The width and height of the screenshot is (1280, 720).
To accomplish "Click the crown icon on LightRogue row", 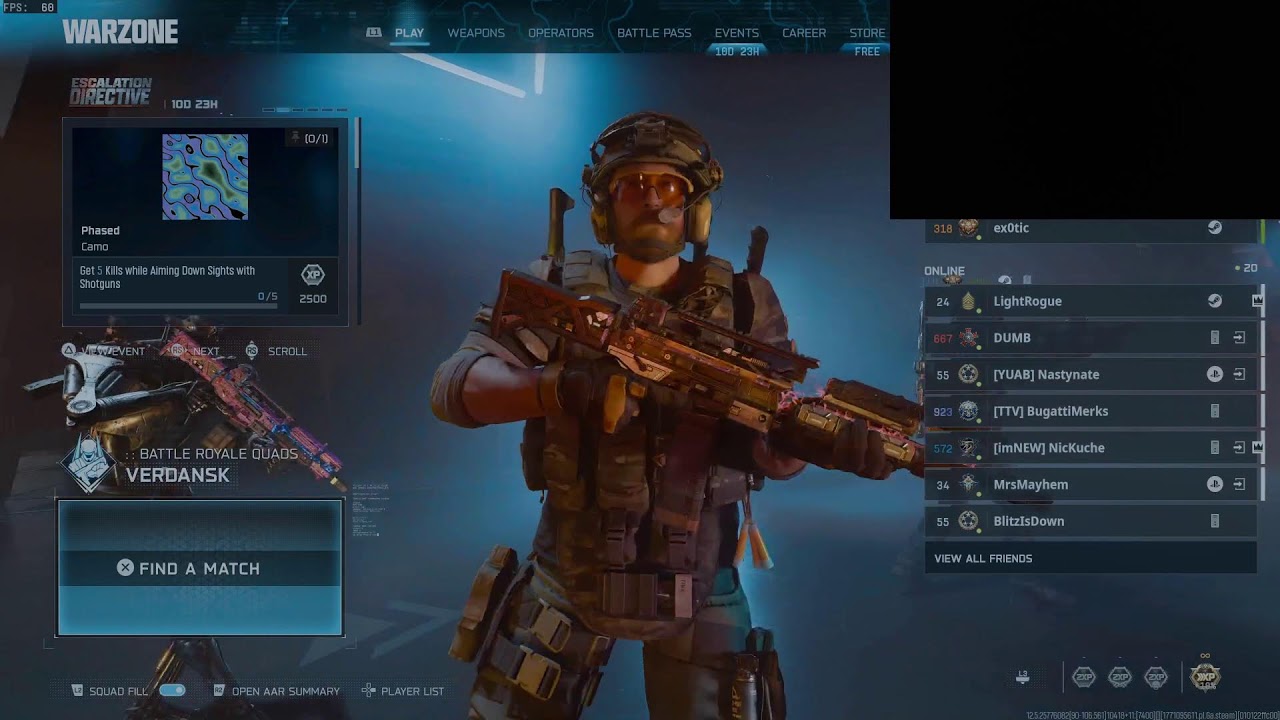I will click(1257, 301).
